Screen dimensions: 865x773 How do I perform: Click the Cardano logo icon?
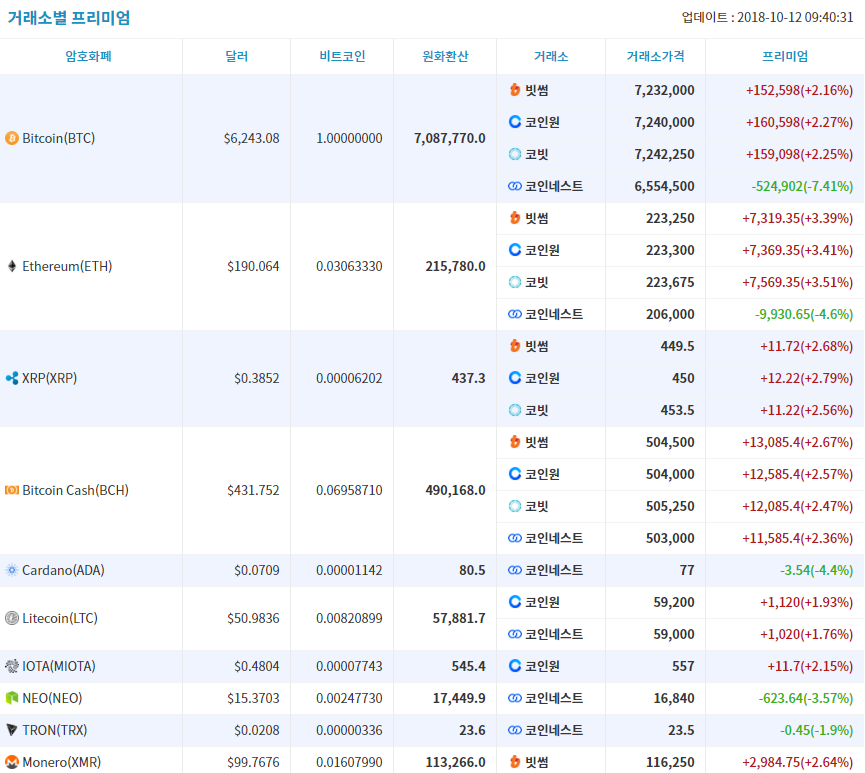(x=12, y=570)
